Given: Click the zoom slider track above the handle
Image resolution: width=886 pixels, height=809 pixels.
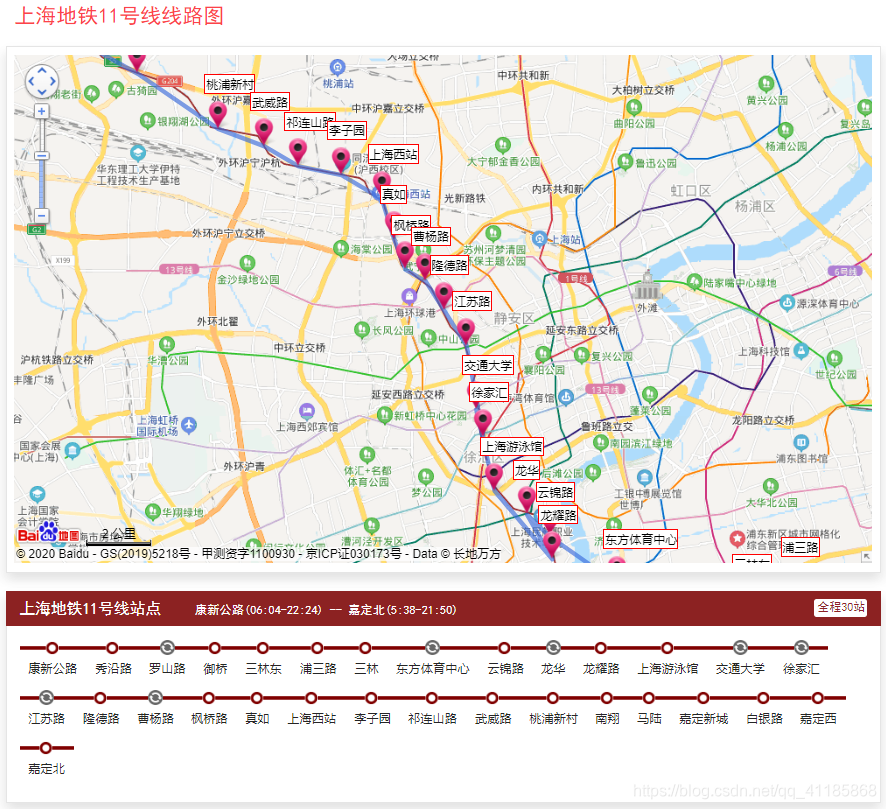Looking at the screenshot, I should [x=42, y=134].
